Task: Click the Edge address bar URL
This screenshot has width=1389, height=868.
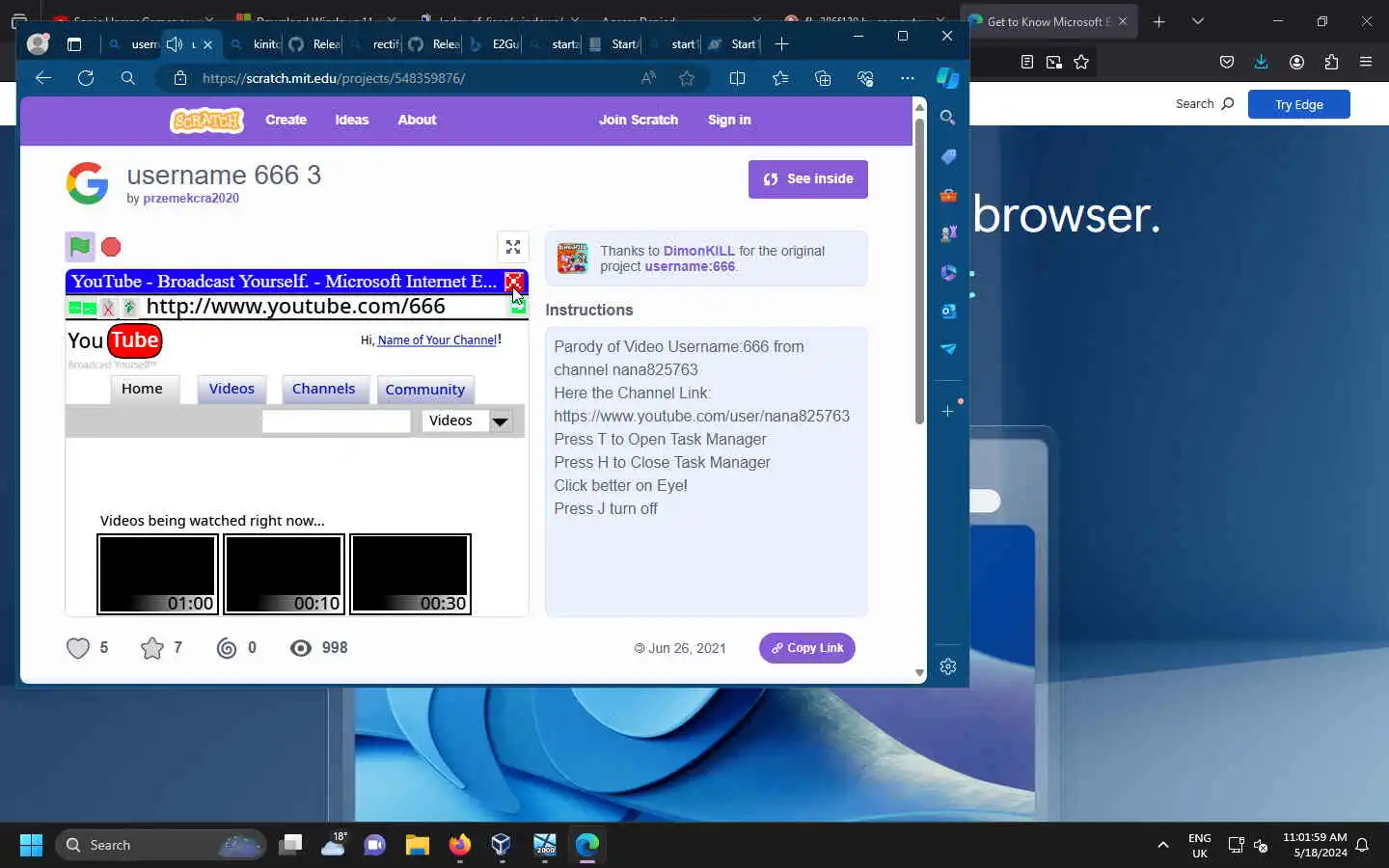Action: (x=334, y=78)
